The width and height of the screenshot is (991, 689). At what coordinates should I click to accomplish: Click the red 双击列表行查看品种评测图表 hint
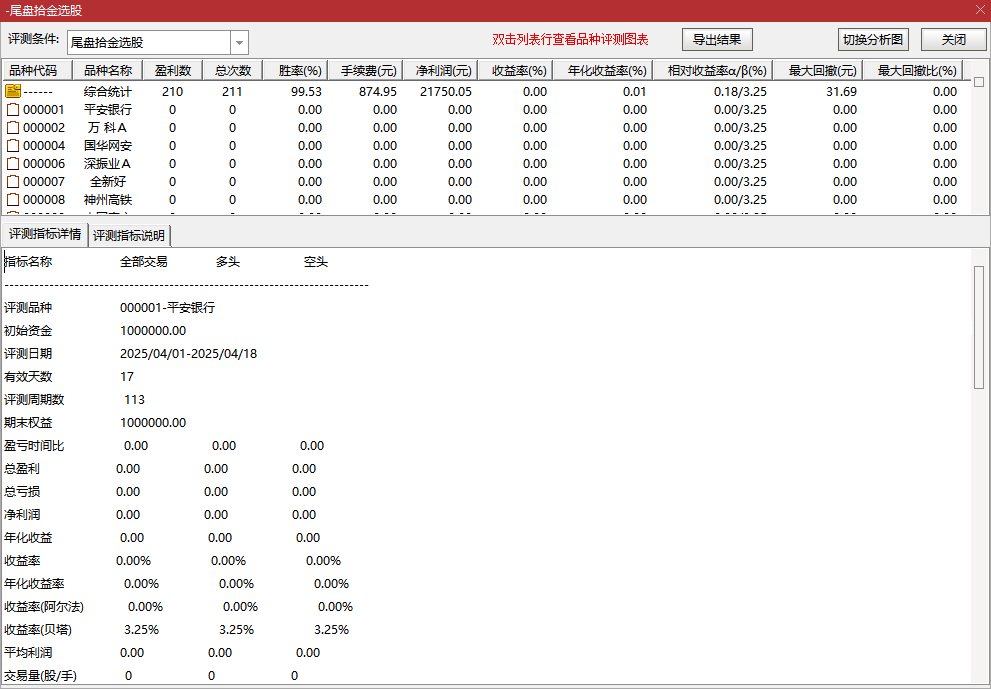pyautogui.click(x=570, y=39)
